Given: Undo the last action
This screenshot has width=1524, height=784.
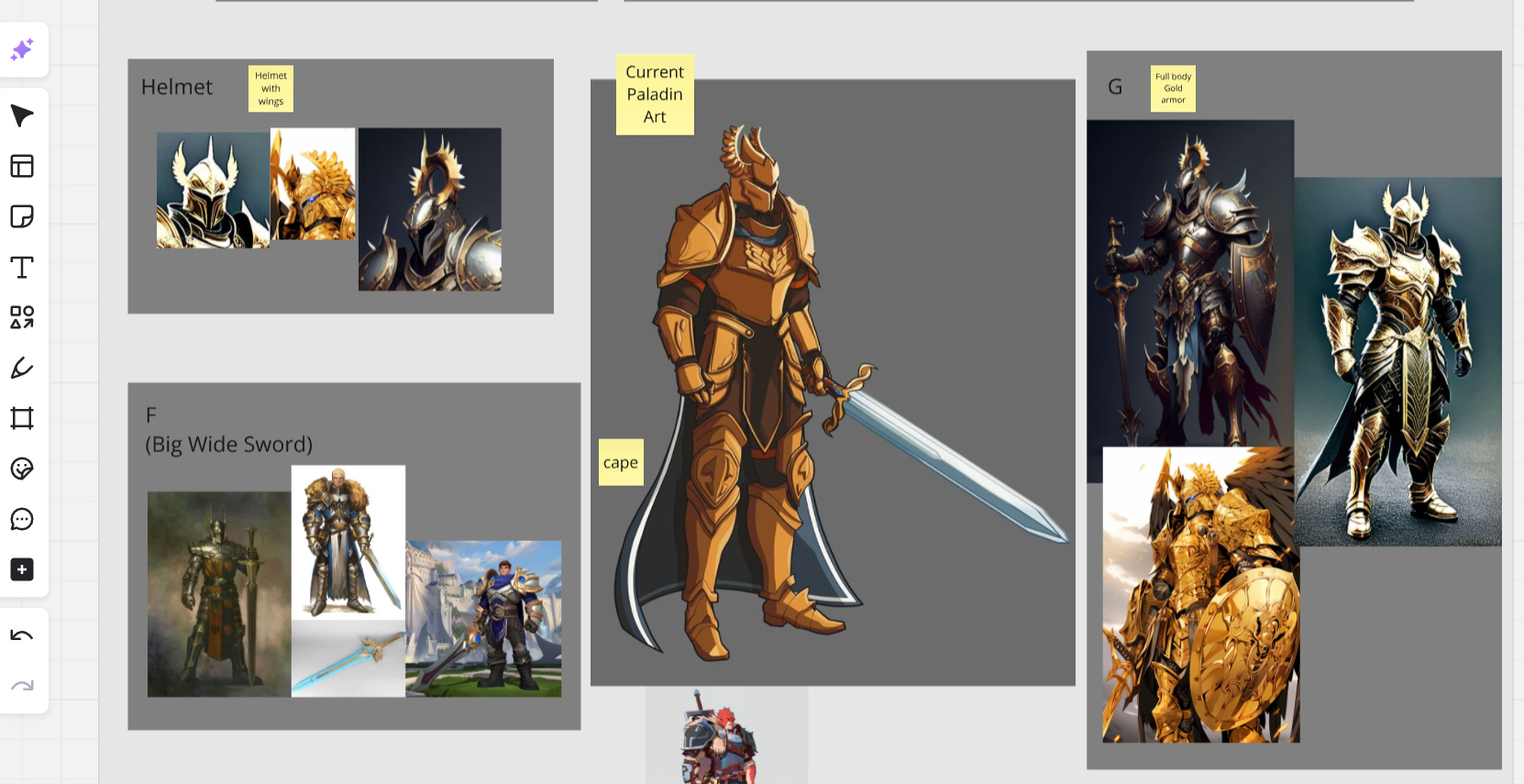Looking at the screenshot, I should point(22,635).
